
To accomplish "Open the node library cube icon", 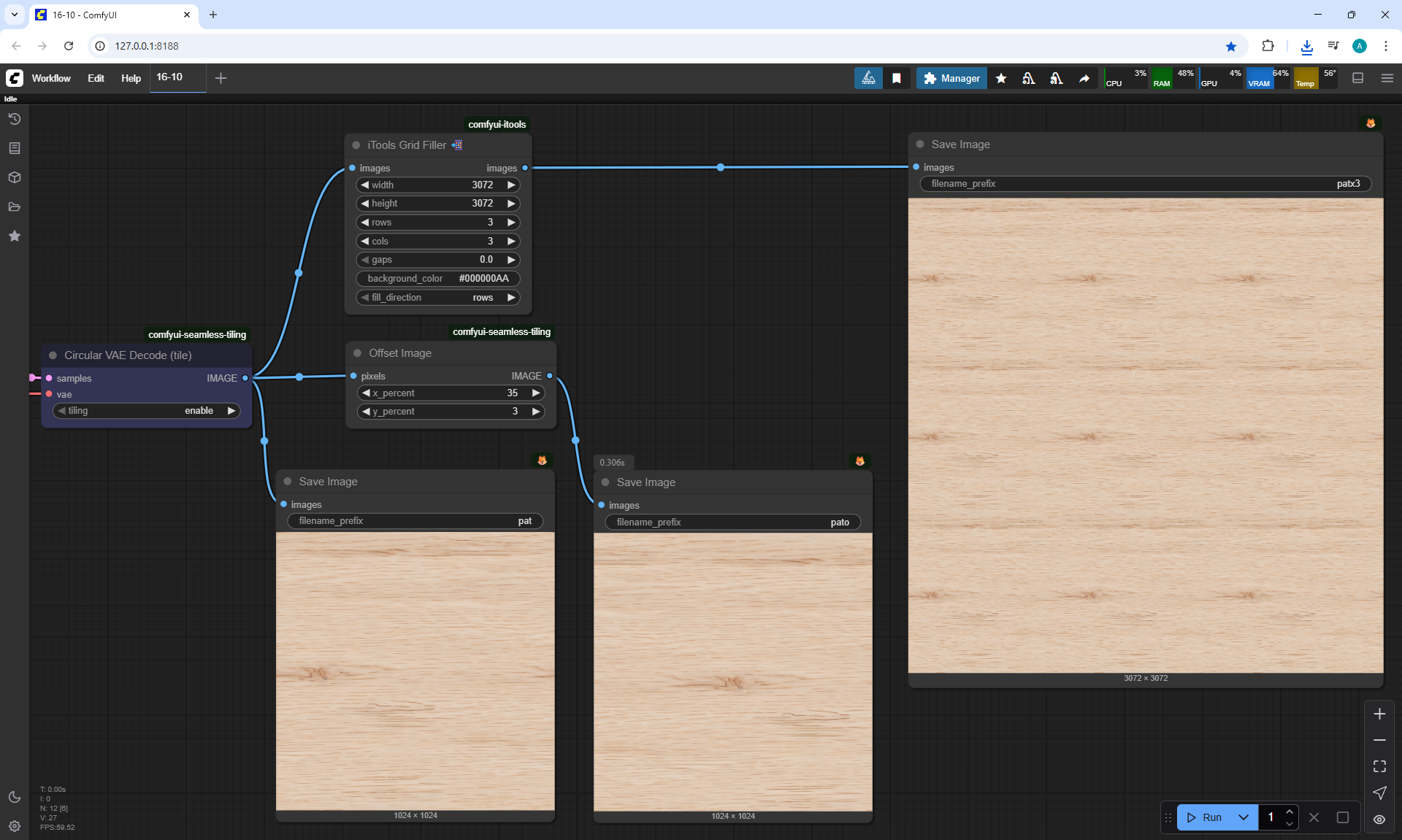I will (x=15, y=177).
